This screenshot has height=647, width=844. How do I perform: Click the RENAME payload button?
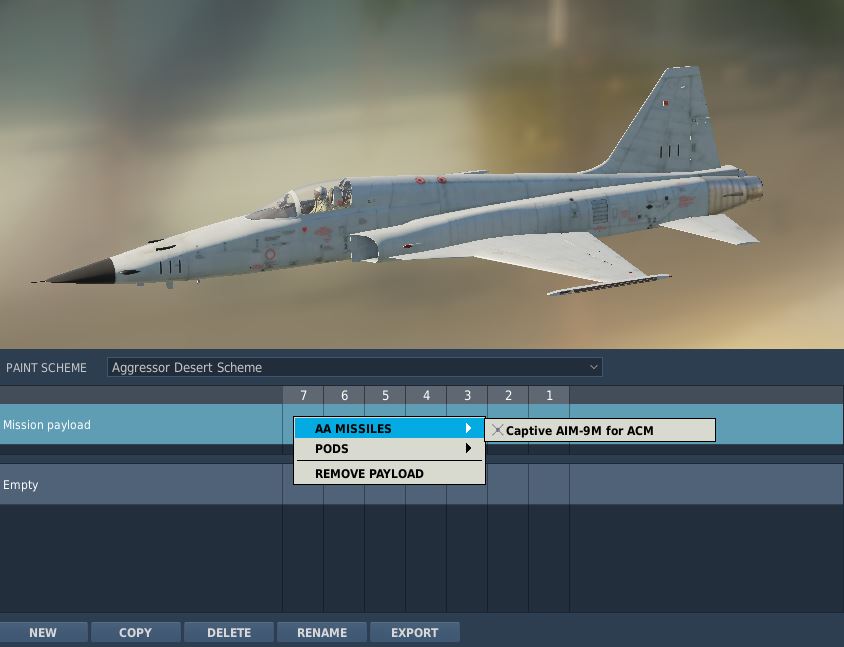click(x=322, y=632)
